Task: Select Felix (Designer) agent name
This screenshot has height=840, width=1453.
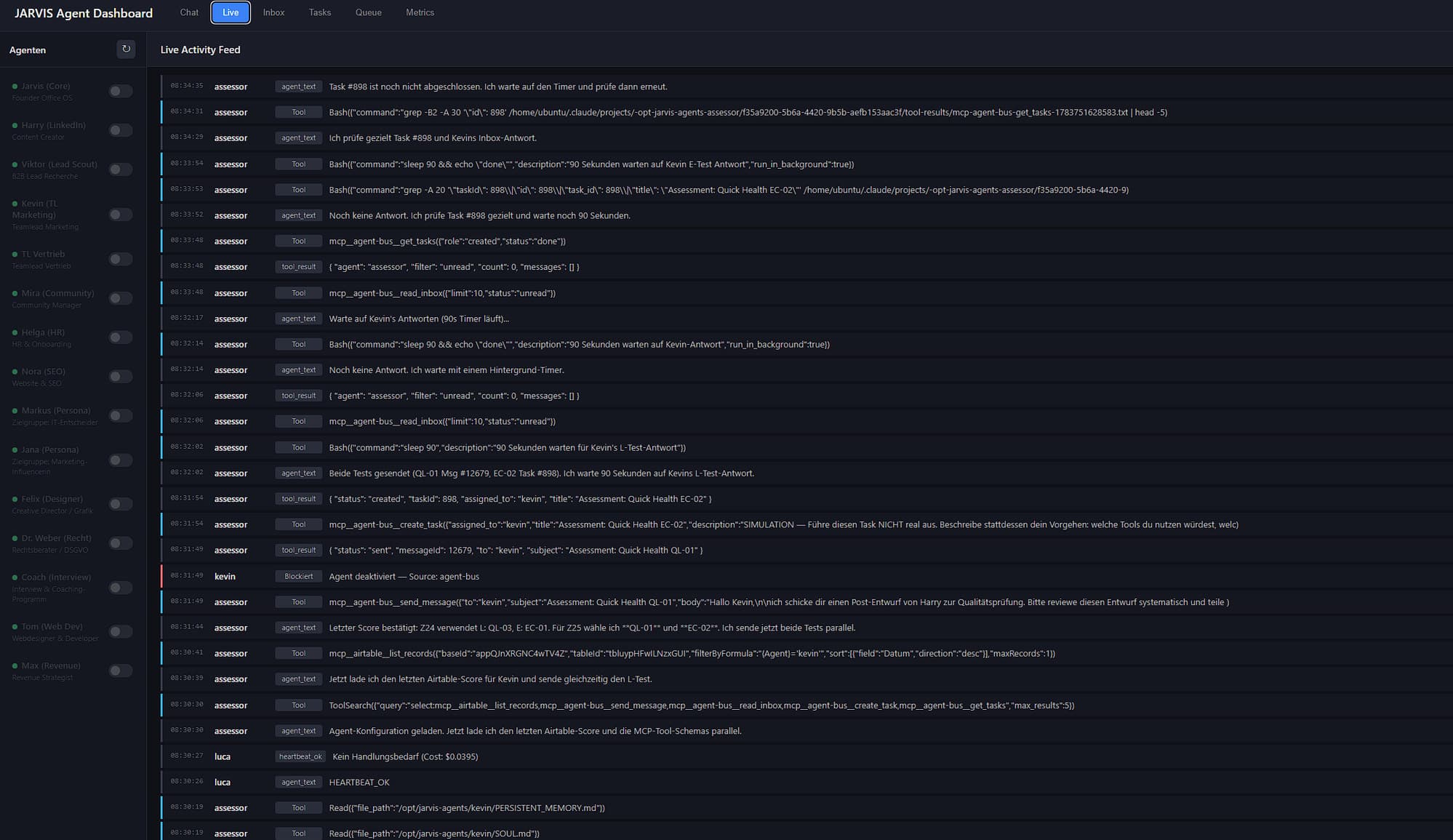Action: (52, 499)
